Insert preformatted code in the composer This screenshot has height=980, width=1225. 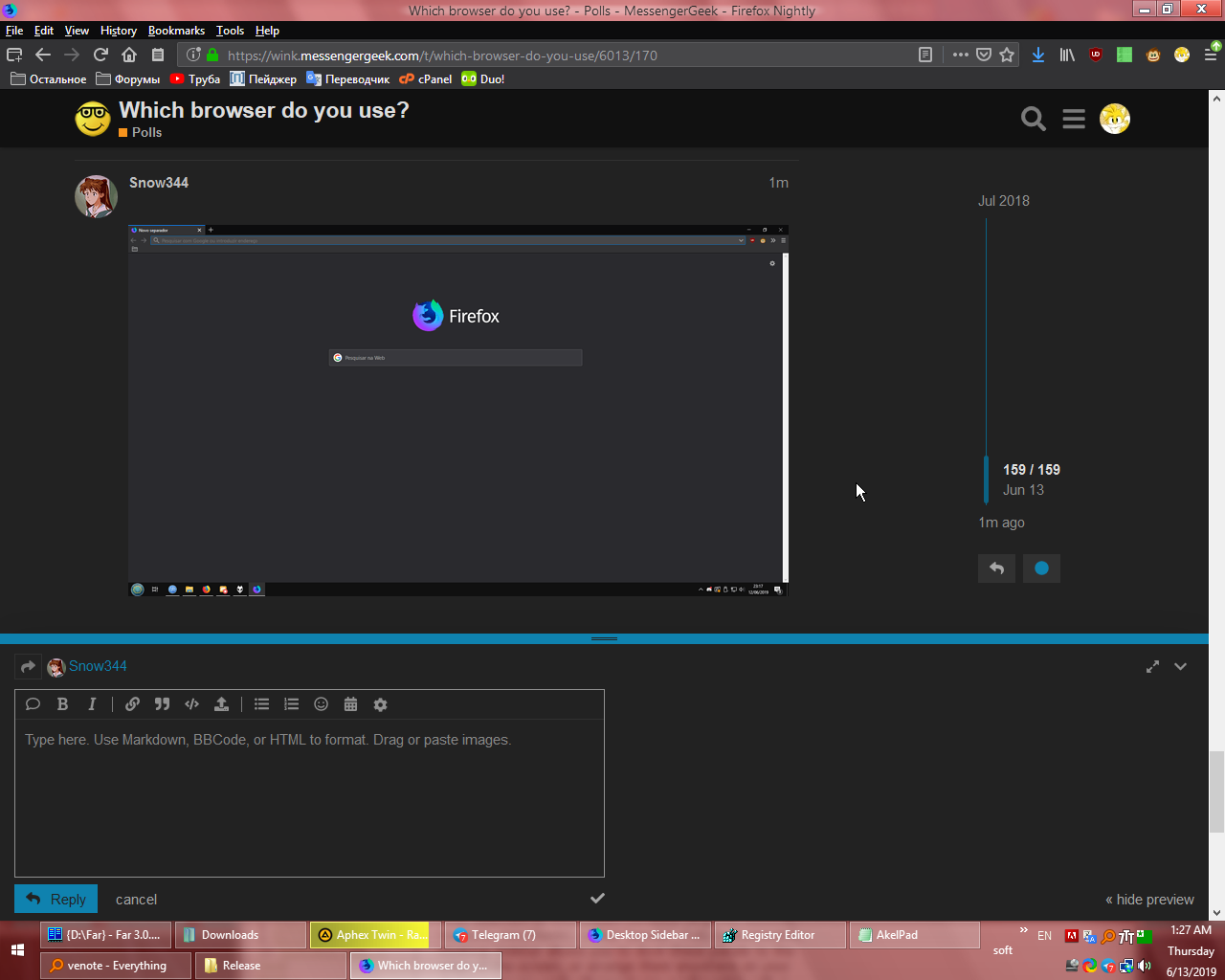point(191,704)
